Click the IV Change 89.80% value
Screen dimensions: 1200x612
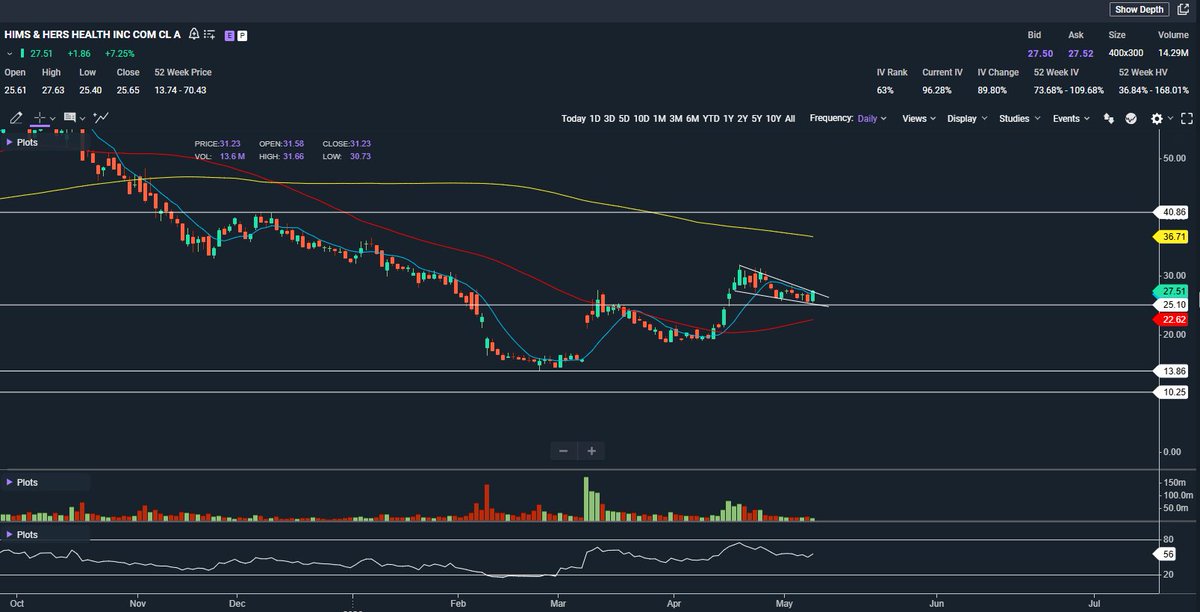pyautogui.click(x=994, y=90)
